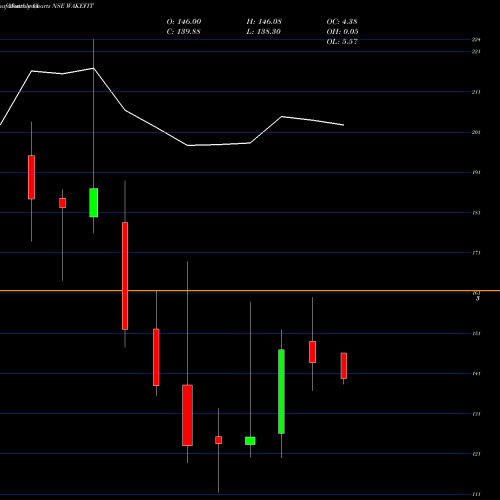Image resolution: width=500 pixels, height=500 pixels.
Task: Click the 191 price axis label
Action: click(x=476, y=173)
